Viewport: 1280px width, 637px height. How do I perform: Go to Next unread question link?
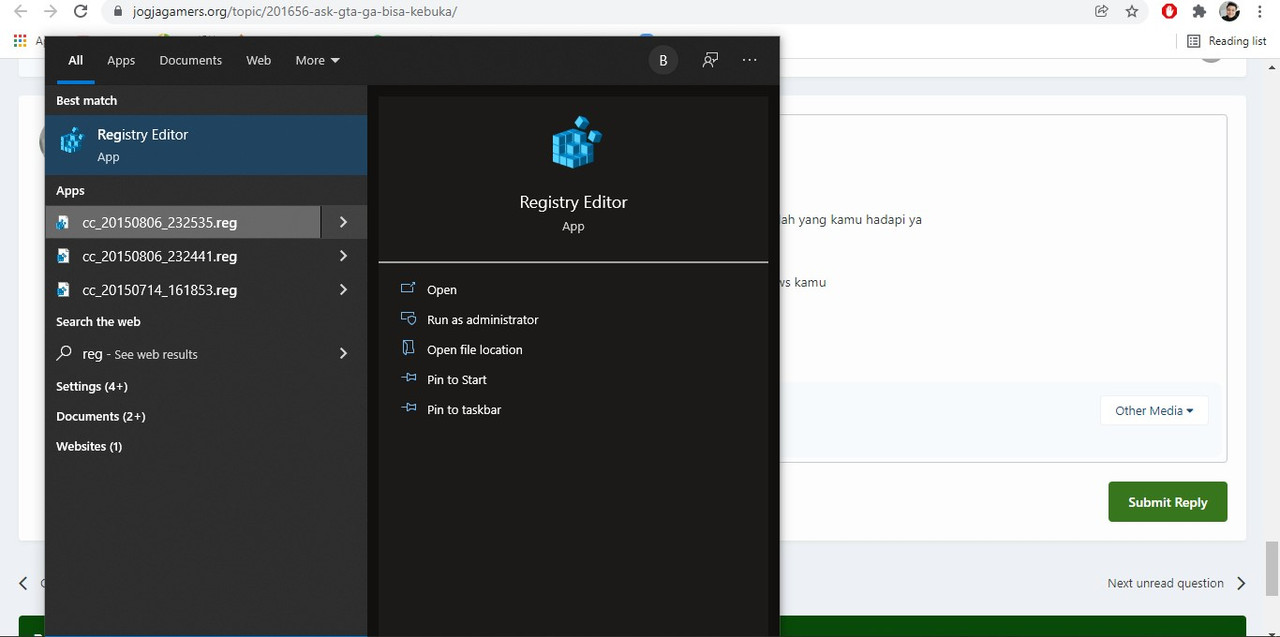1176,583
